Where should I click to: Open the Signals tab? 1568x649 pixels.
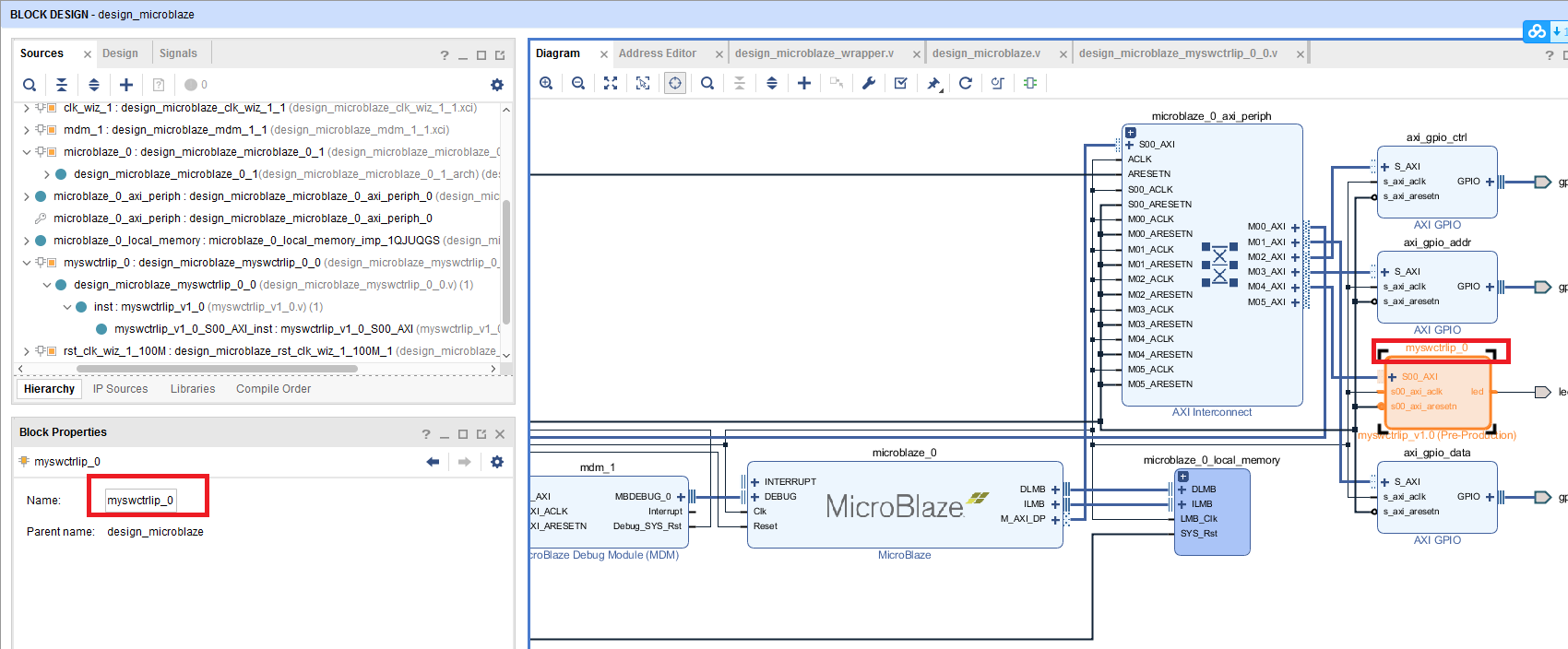(178, 53)
